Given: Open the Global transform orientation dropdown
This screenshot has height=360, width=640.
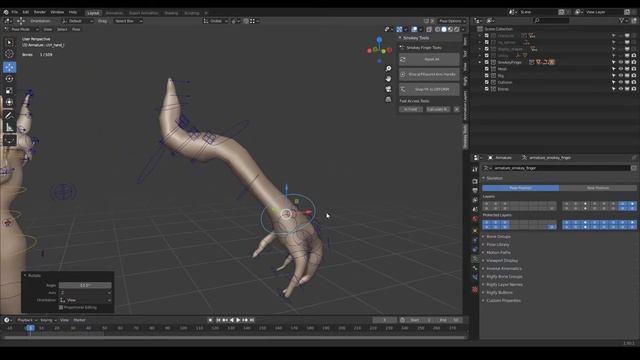Looking at the screenshot, I should pos(216,21).
